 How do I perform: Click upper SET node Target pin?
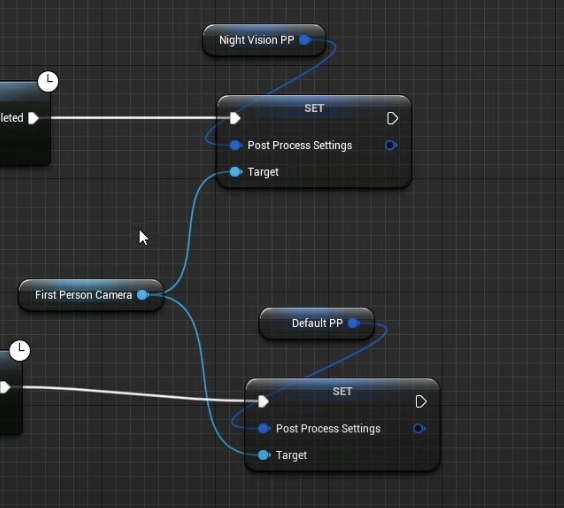[236, 172]
